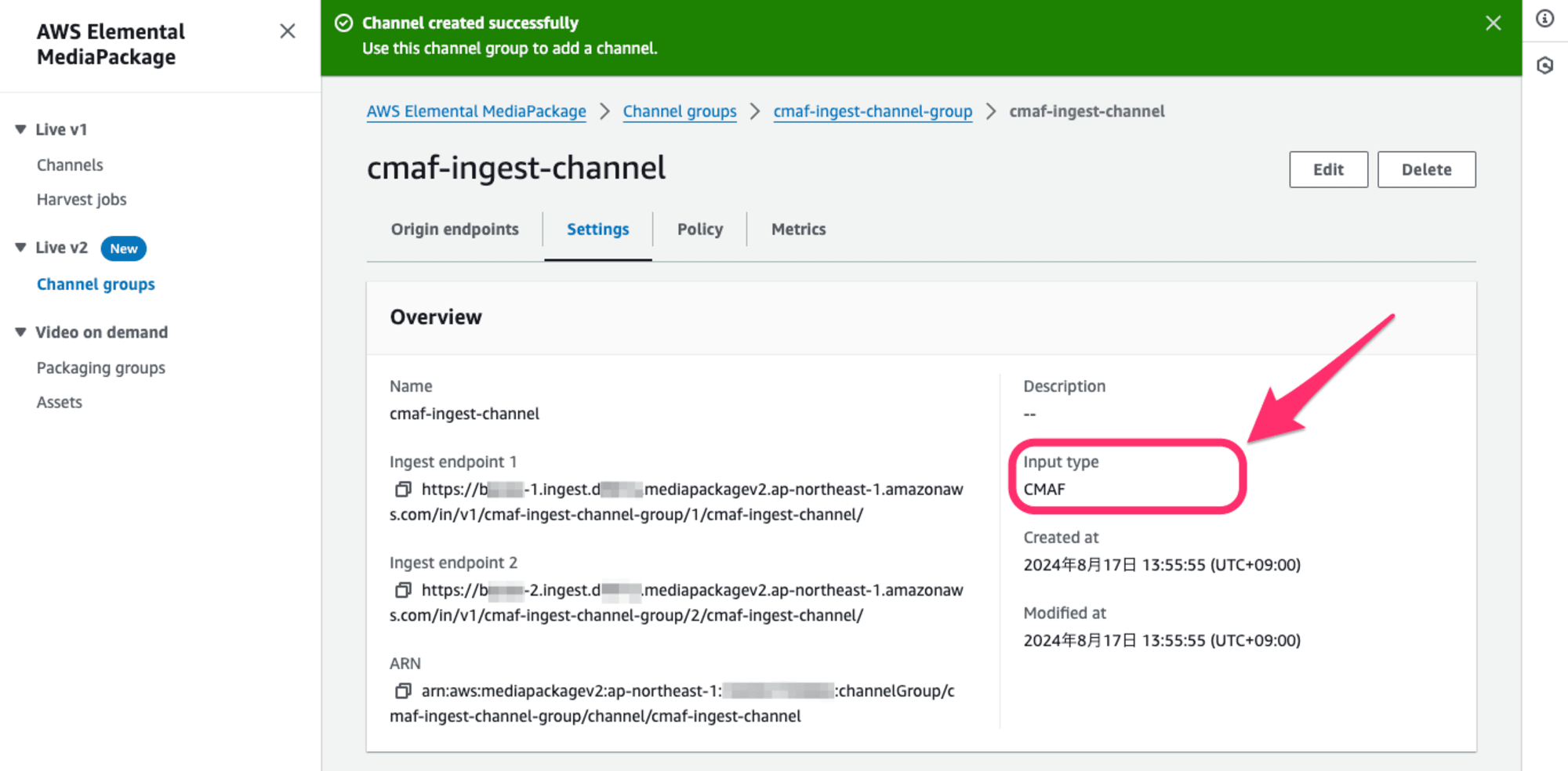The width and height of the screenshot is (1568, 771).
Task: Click the Modified at timestamp
Action: pos(1162,641)
